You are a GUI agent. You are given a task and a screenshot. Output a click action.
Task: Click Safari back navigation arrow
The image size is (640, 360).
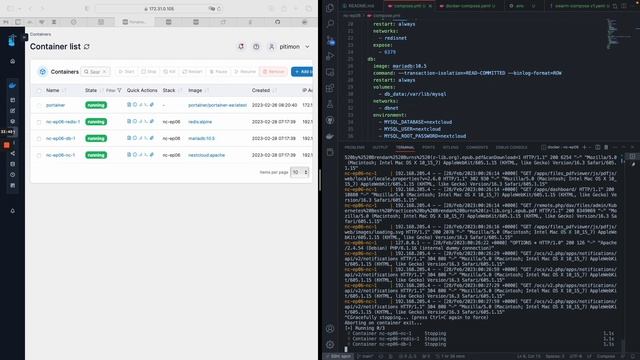31,9
